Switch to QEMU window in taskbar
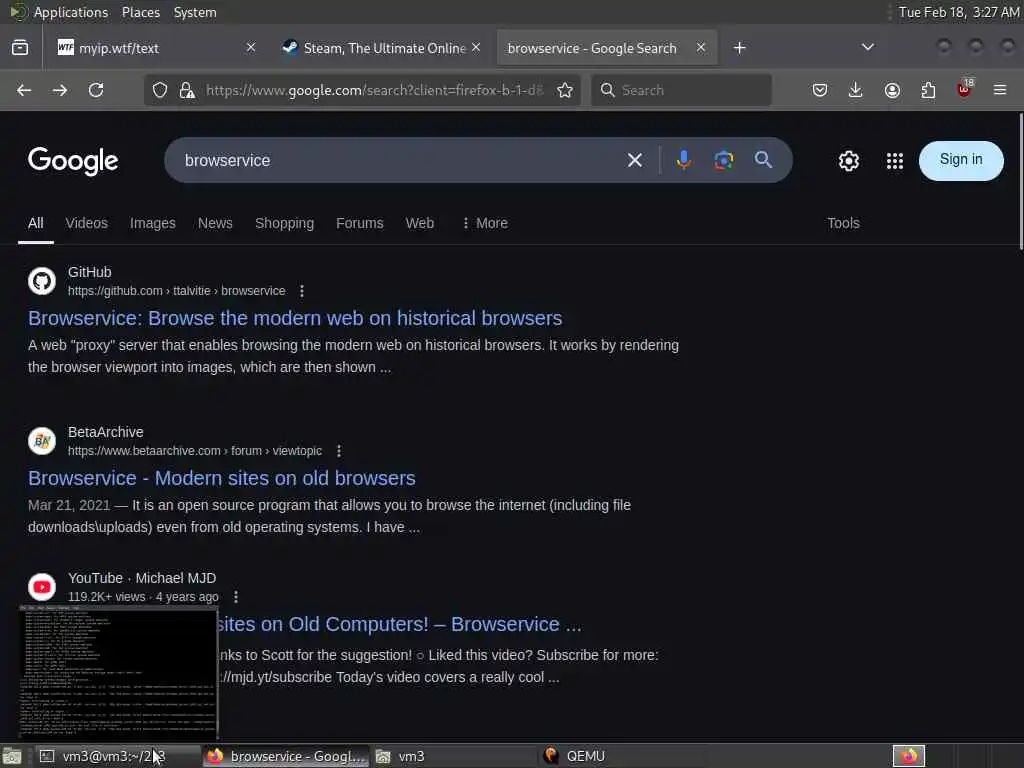Image resolution: width=1024 pixels, height=768 pixels. (621, 756)
